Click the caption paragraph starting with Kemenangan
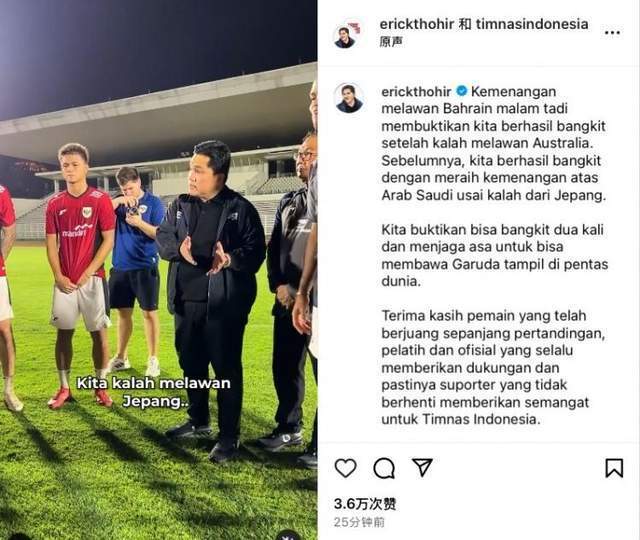This screenshot has width=640, height=540. click(x=493, y=143)
